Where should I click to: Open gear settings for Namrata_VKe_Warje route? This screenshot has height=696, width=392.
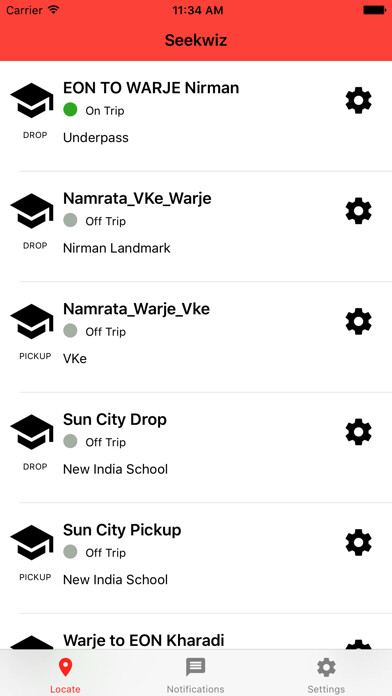[358, 211]
